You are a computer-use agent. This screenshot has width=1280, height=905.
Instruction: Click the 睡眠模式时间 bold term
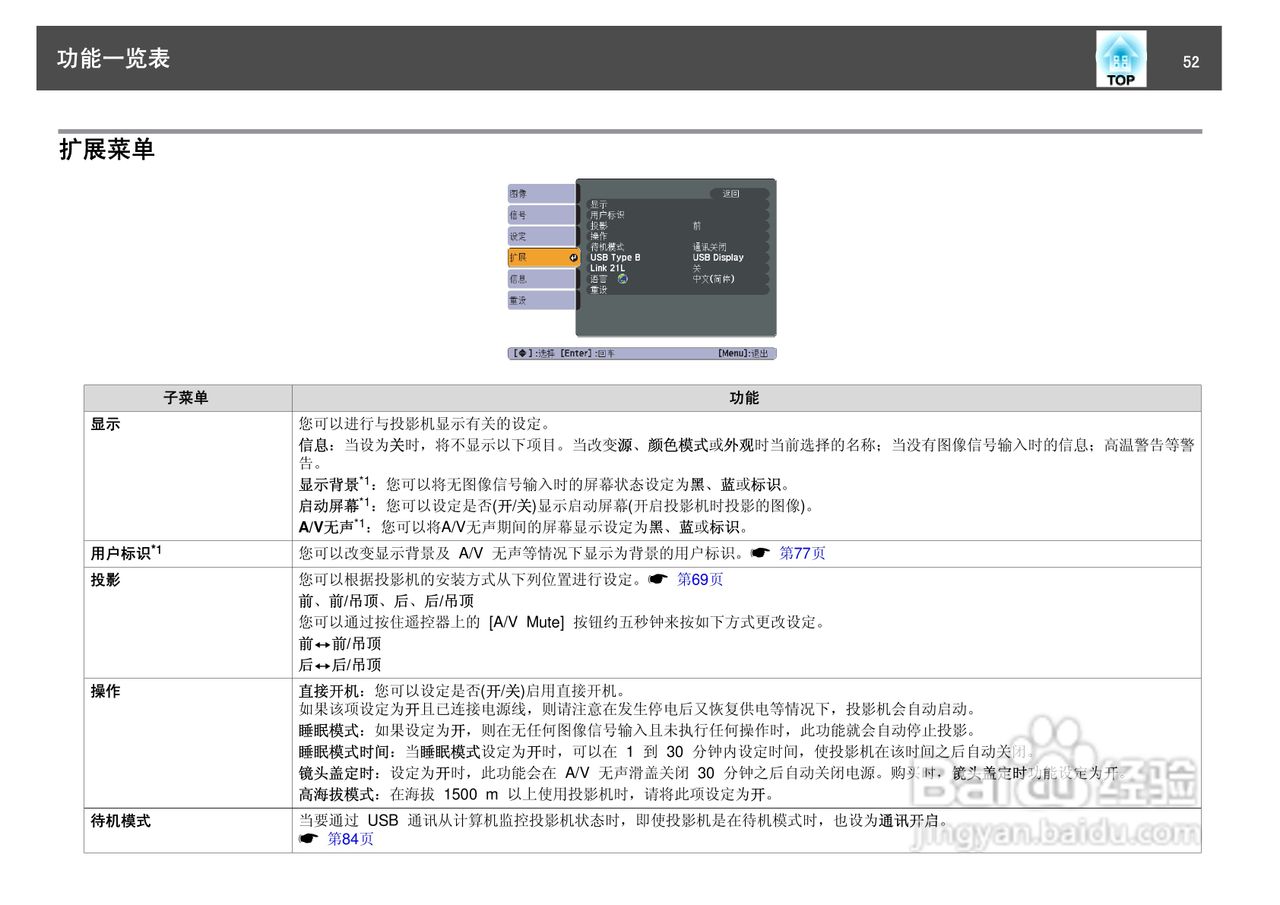tap(344, 751)
